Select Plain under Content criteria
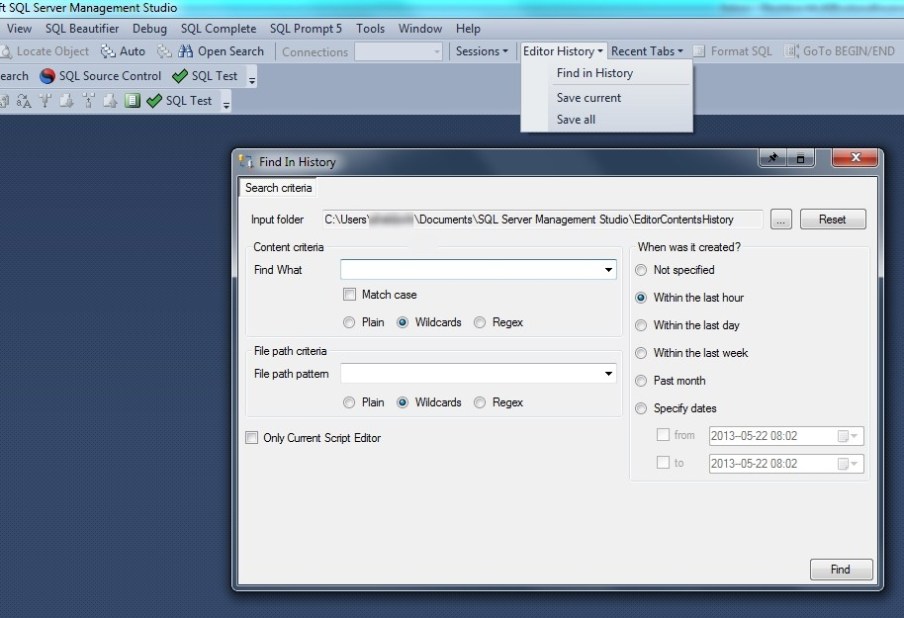Viewport: 904px width, 618px height. 349,322
